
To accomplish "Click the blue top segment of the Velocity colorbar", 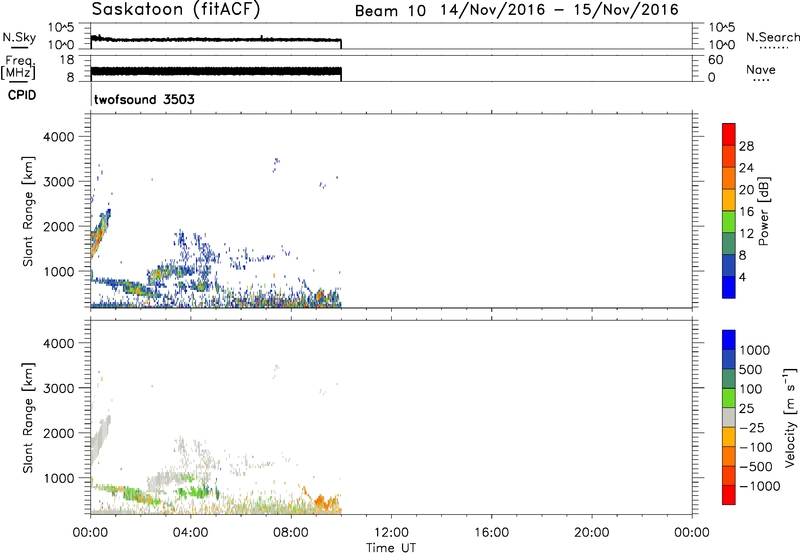I will pos(729,340).
